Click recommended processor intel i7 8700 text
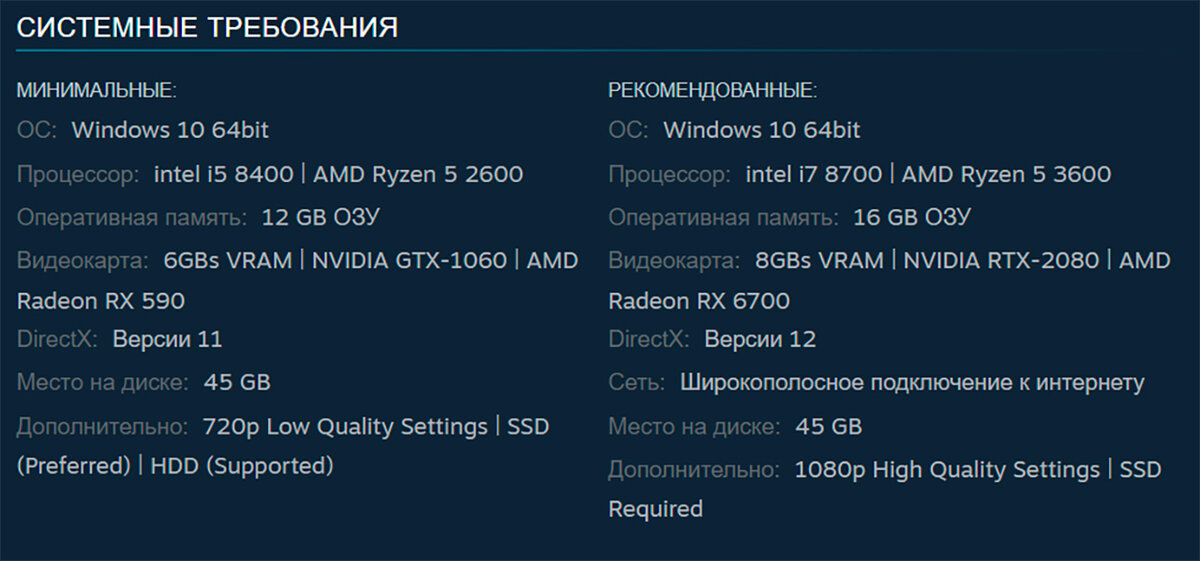The image size is (1200, 561). coord(814,175)
